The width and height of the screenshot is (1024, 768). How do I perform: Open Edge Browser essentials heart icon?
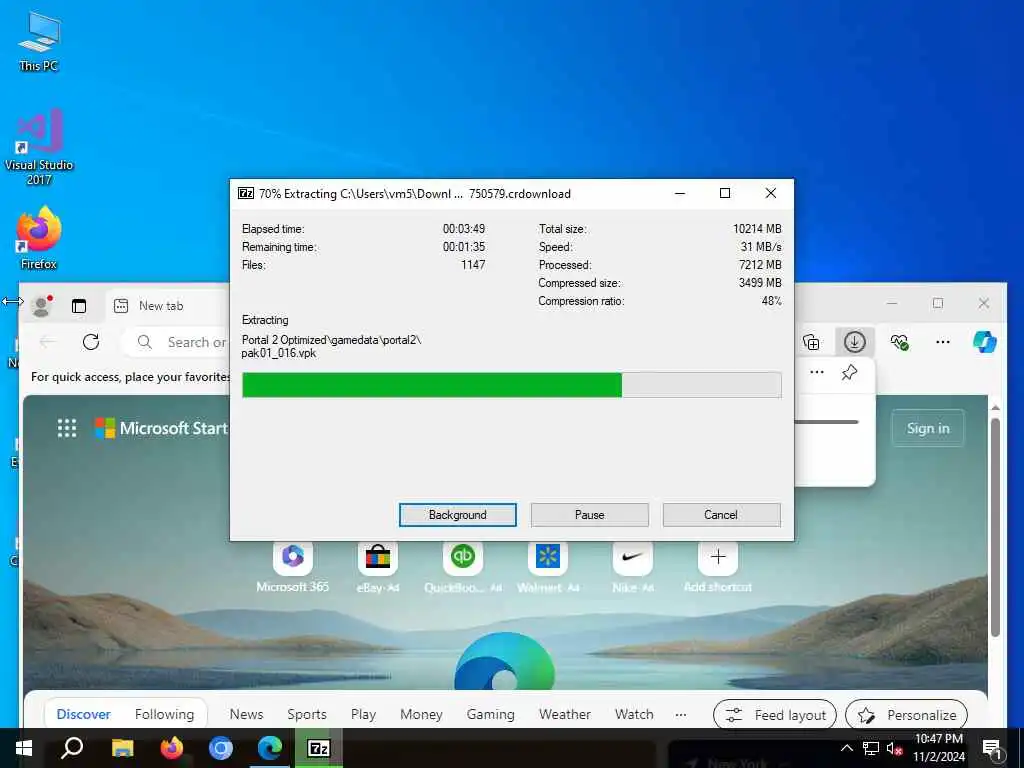(x=899, y=342)
